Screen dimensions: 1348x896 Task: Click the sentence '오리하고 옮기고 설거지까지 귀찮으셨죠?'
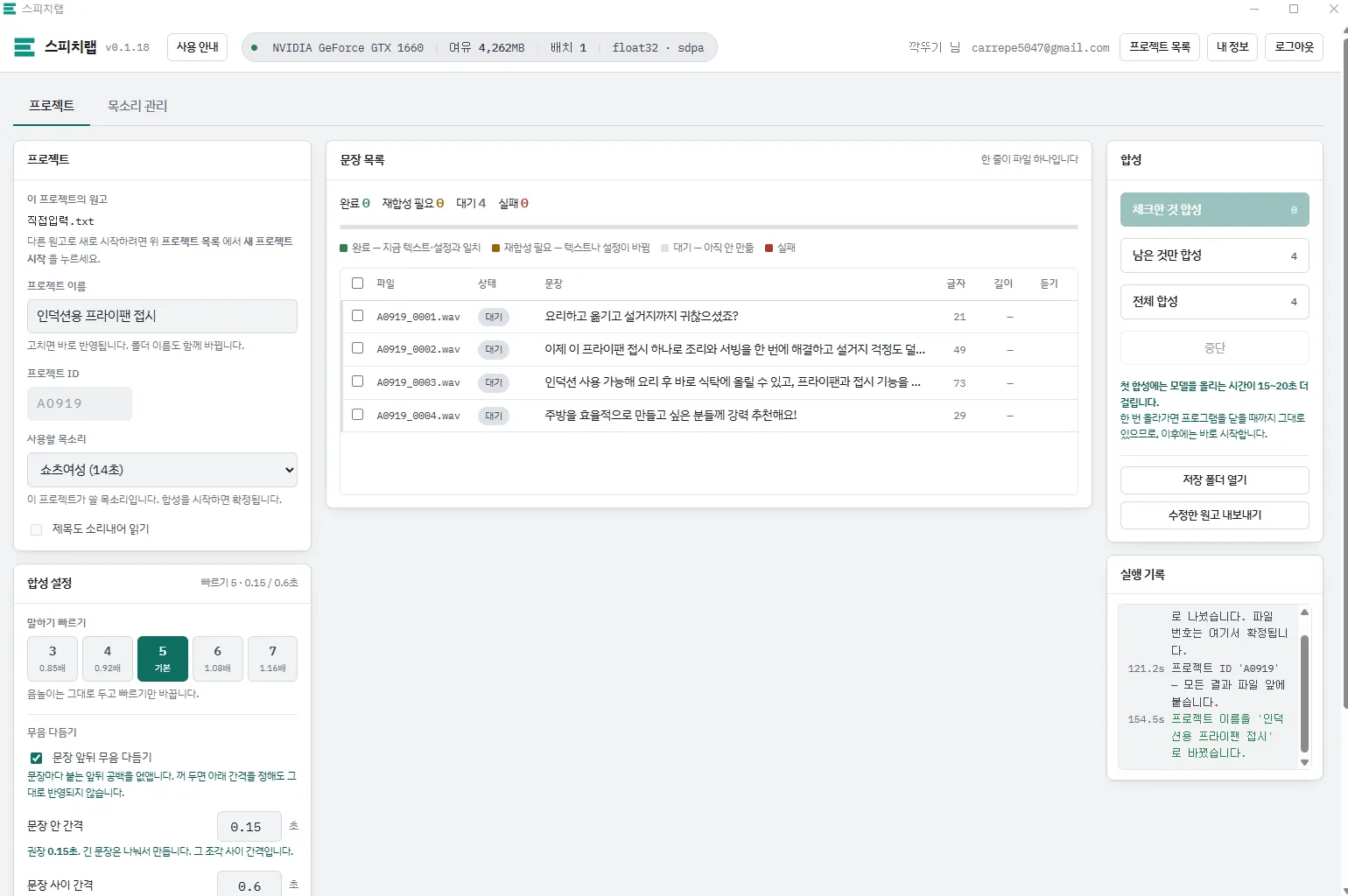(642, 316)
